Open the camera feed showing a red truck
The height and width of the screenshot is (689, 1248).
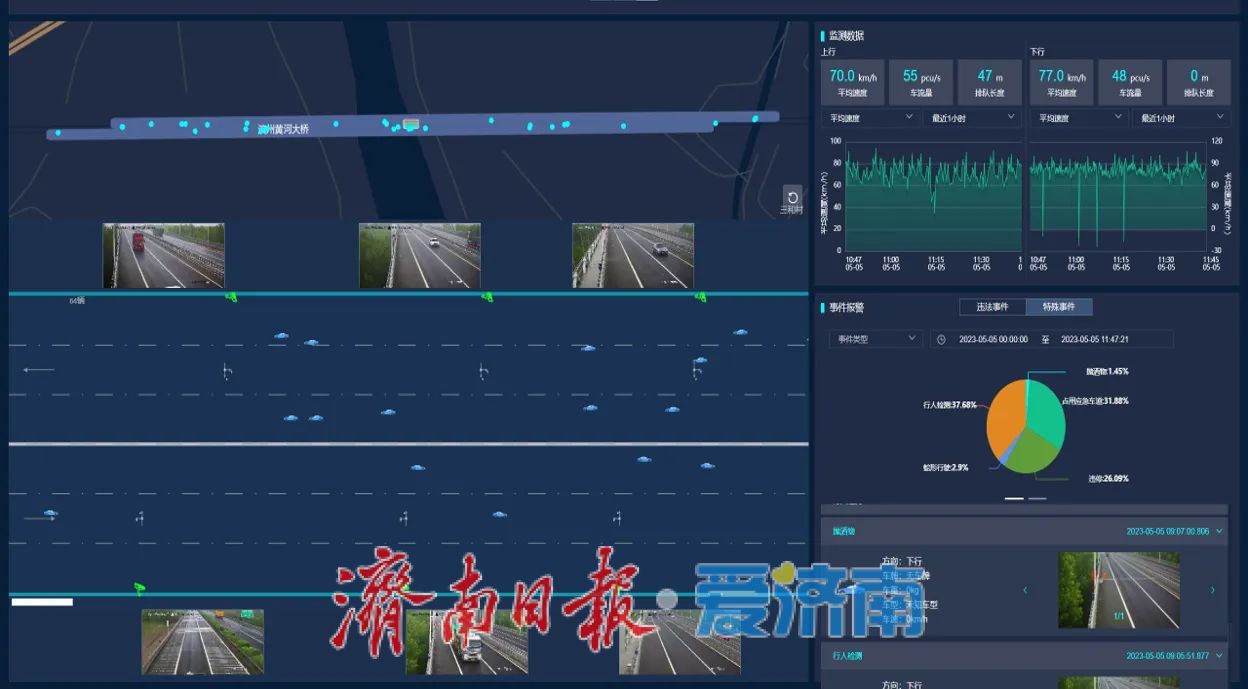click(x=163, y=256)
